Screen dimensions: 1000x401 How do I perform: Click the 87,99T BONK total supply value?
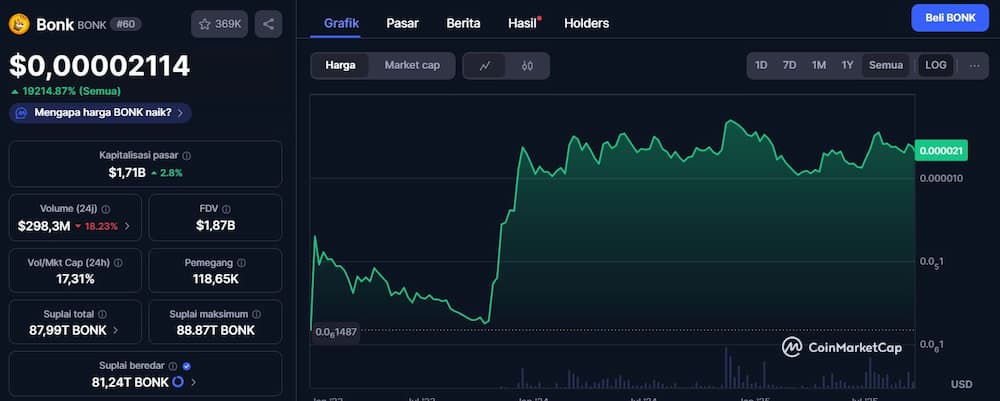(68, 330)
